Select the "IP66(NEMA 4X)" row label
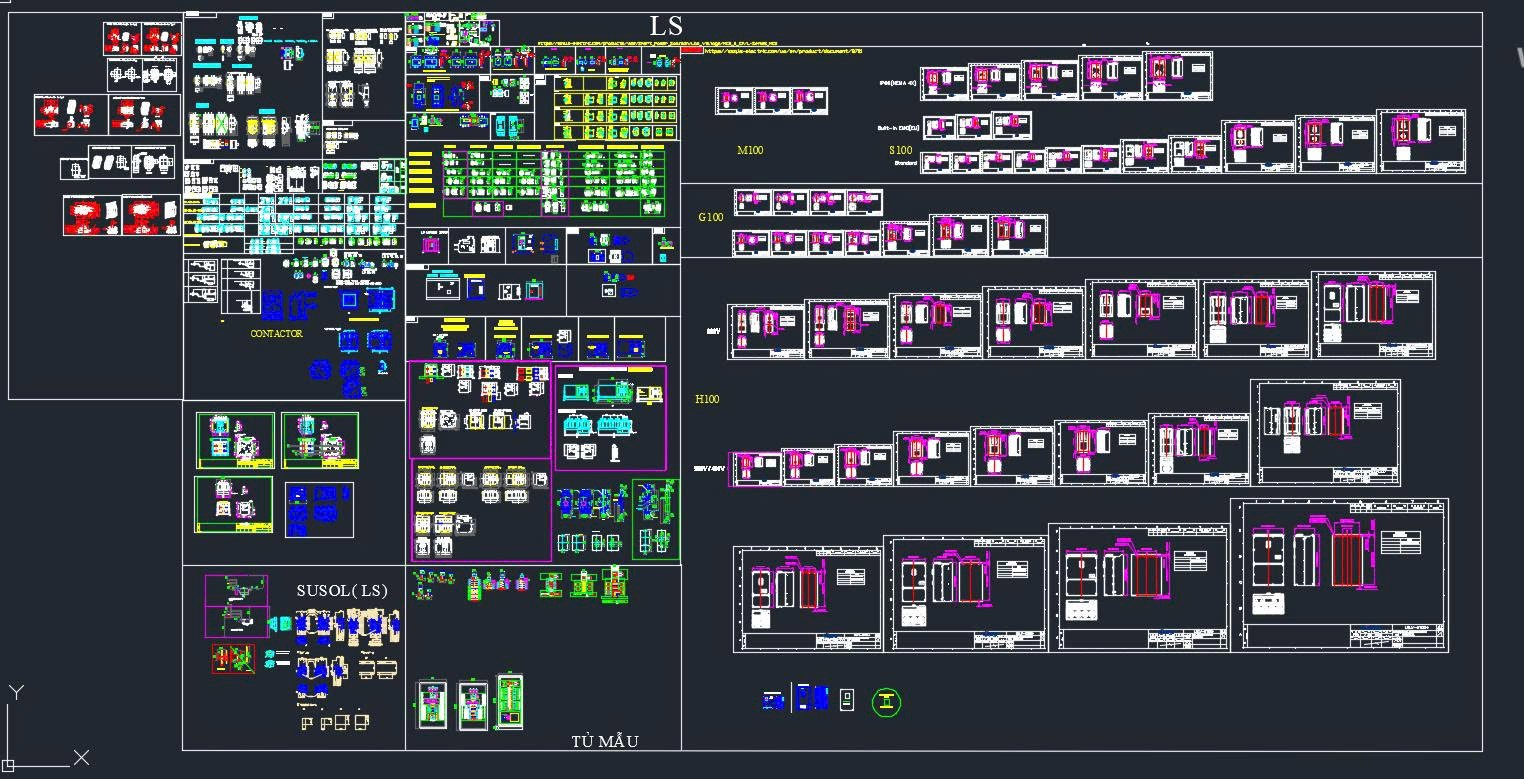Viewport: 1524px width, 779px height. point(898,84)
